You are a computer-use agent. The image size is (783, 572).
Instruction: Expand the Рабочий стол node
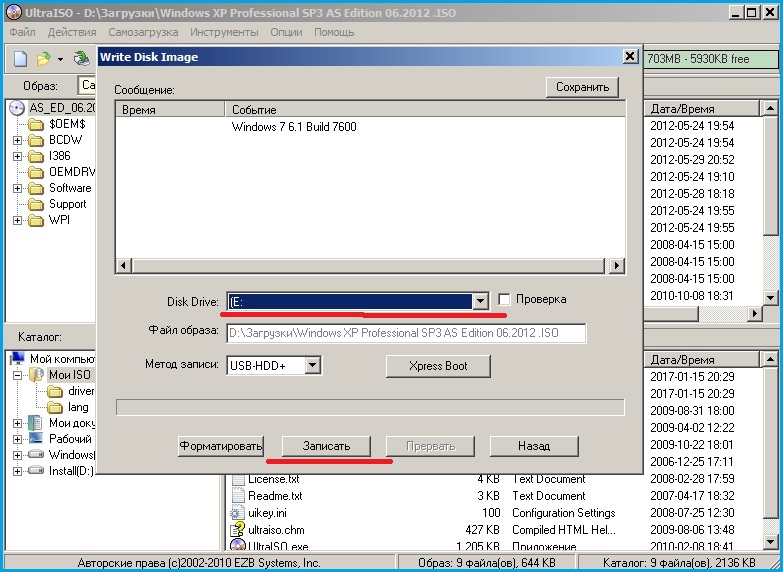point(17,439)
